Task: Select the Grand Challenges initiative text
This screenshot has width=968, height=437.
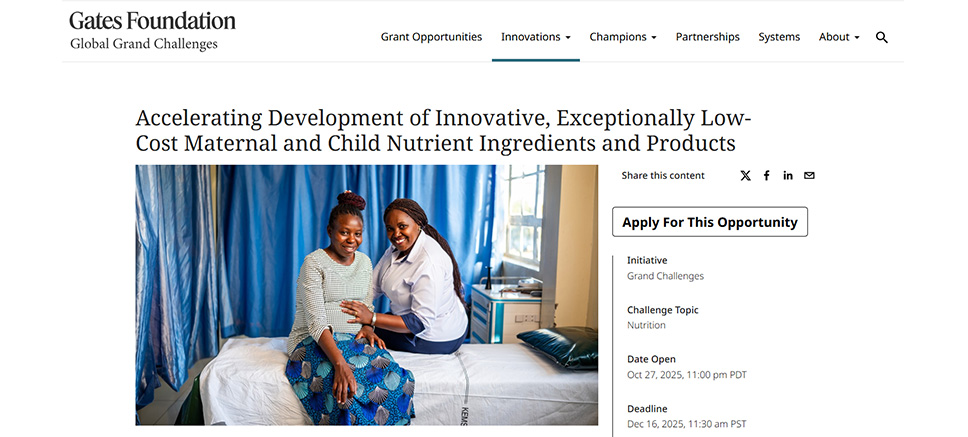Action: click(665, 276)
